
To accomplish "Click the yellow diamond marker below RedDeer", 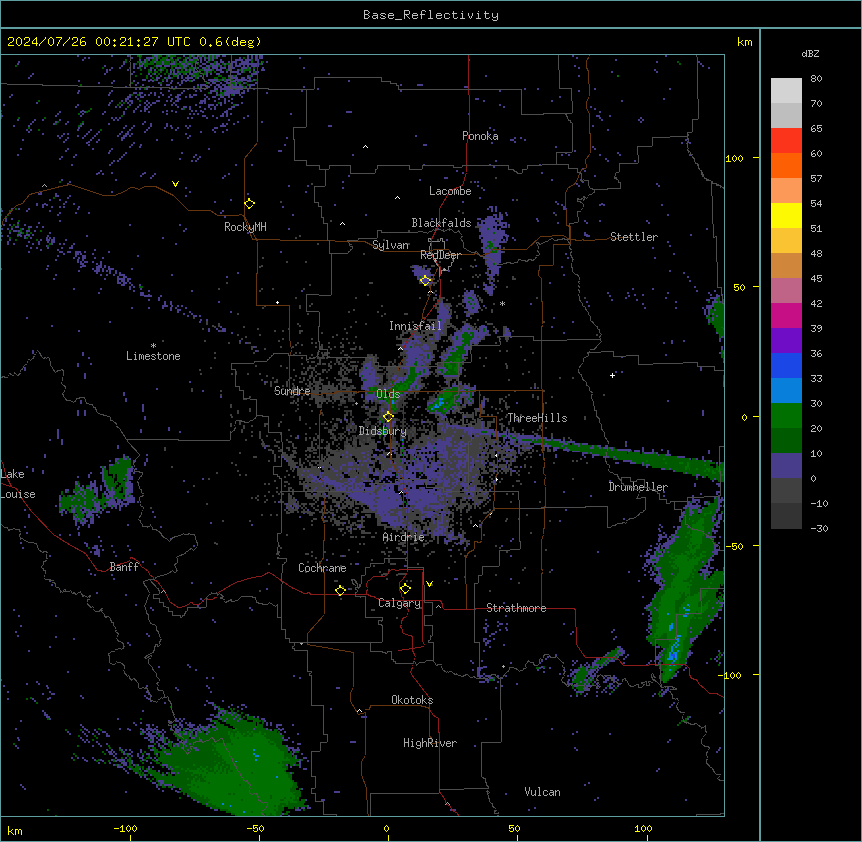I will tap(425, 281).
